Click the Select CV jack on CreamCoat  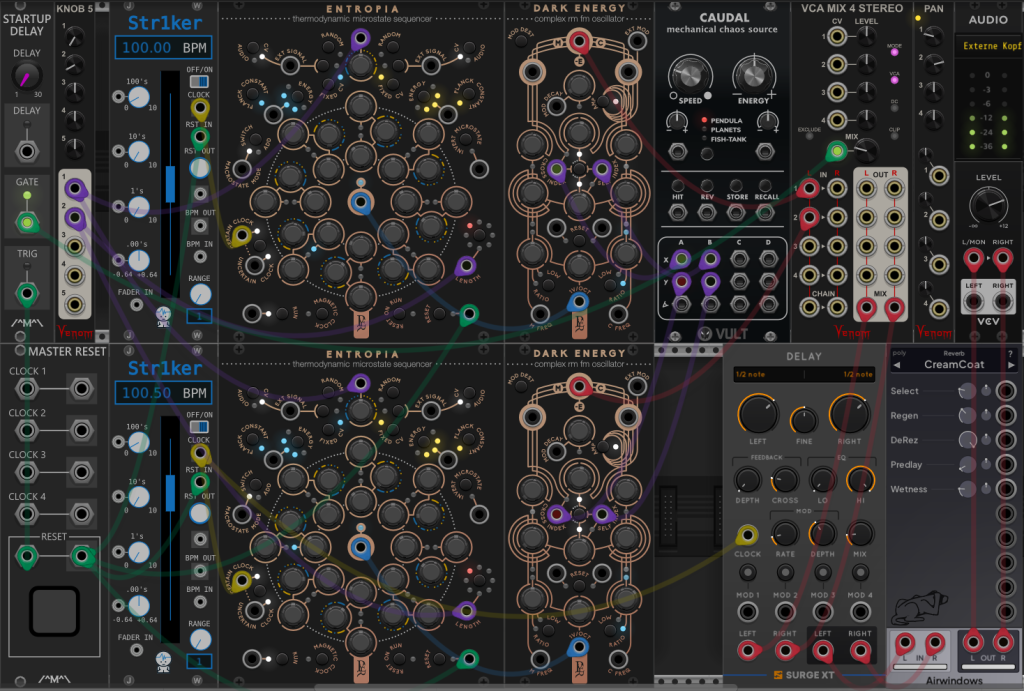click(x=1006, y=391)
